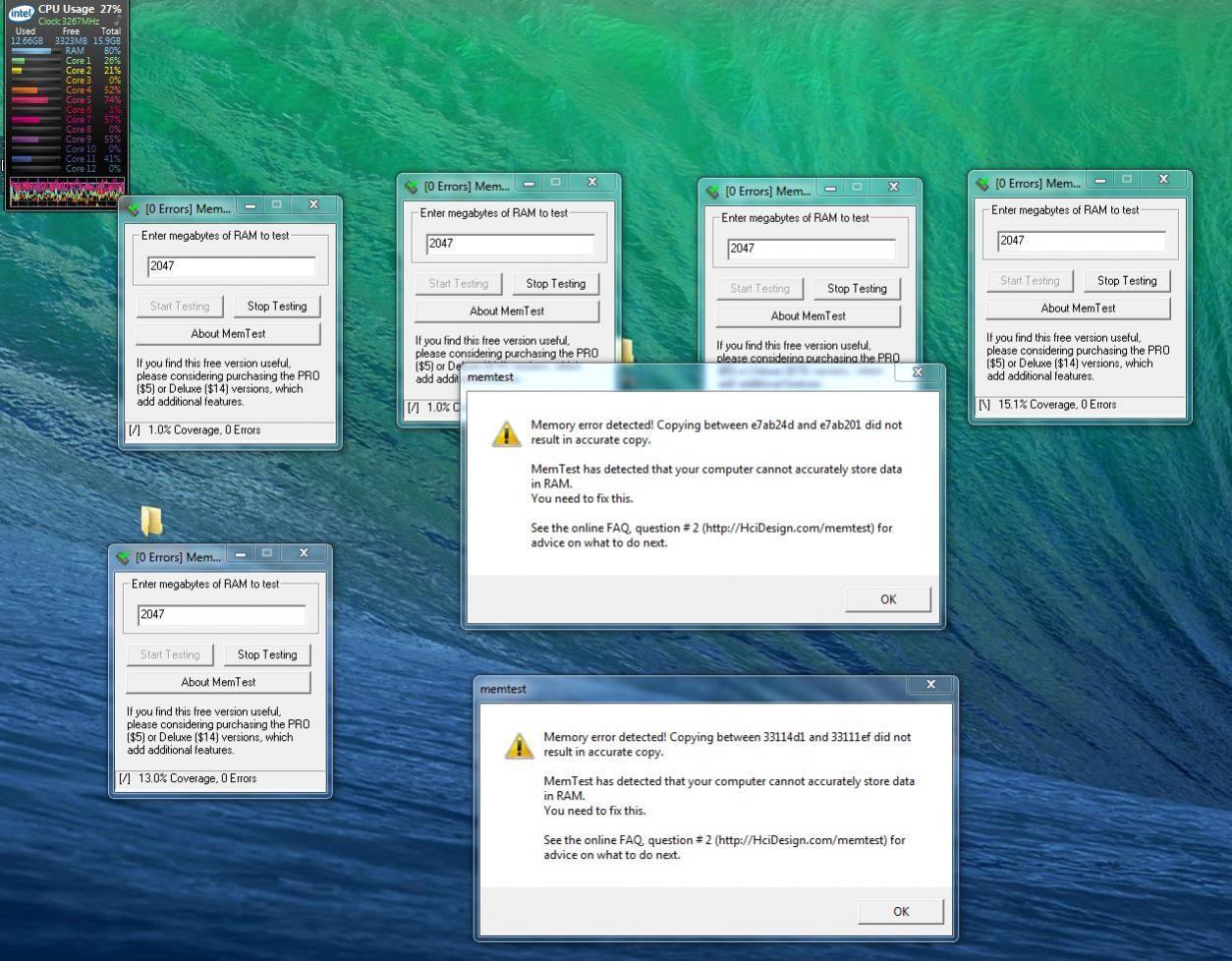Click Start Testing in the 13.0% Coverage window
Screen dimensions: 1232x961
(x=170, y=654)
